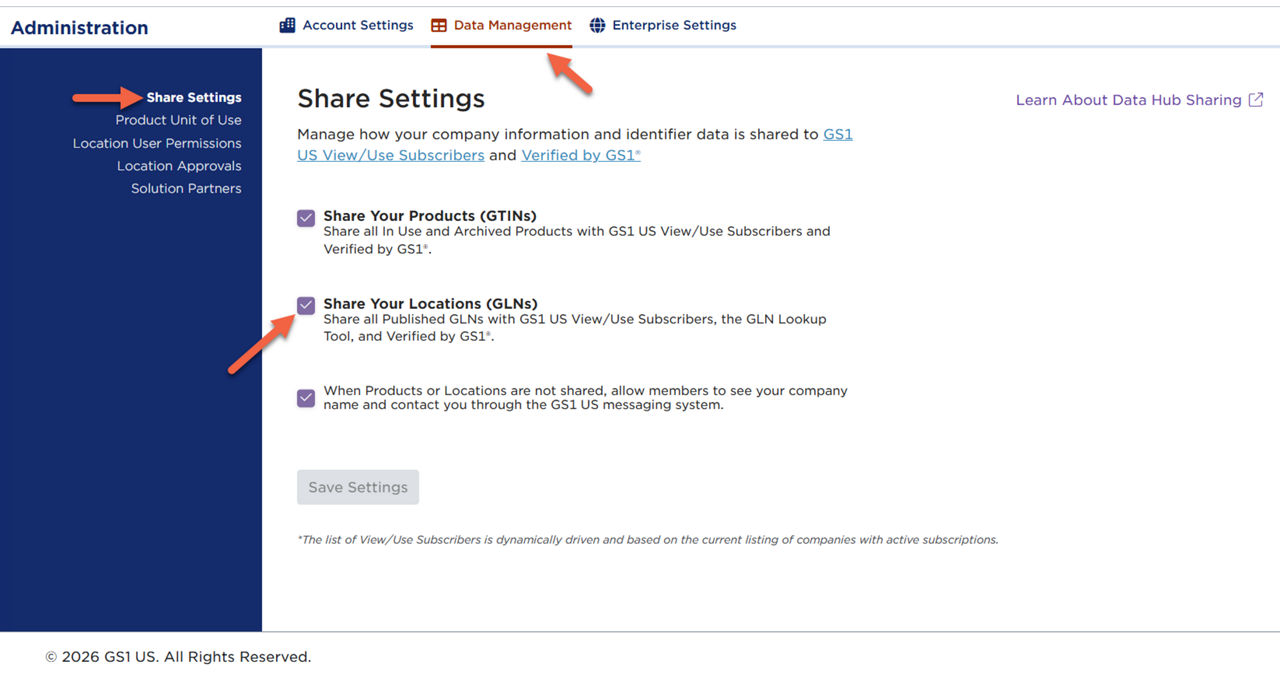
Task: Open Product Unit of Use in the sidebar
Action: [x=178, y=120]
